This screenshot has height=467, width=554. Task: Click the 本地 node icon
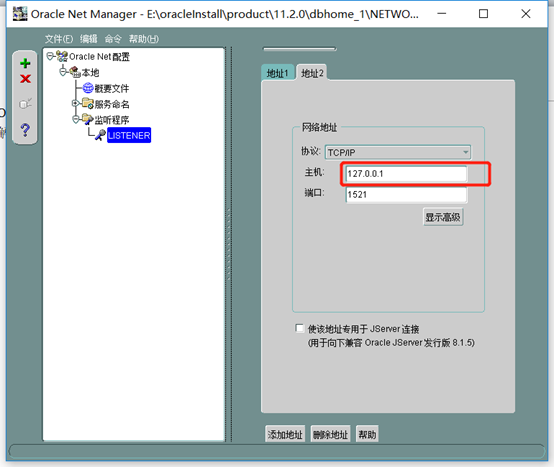(75, 72)
